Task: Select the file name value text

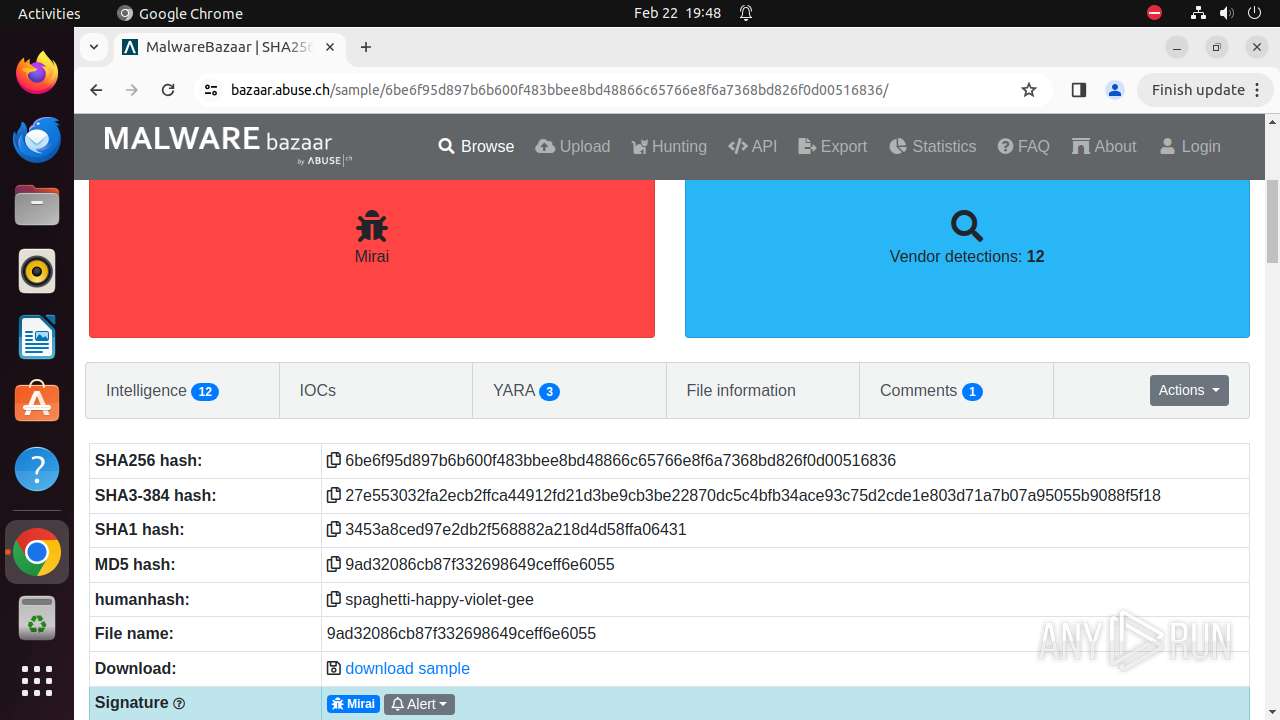Action: click(461, 634)
